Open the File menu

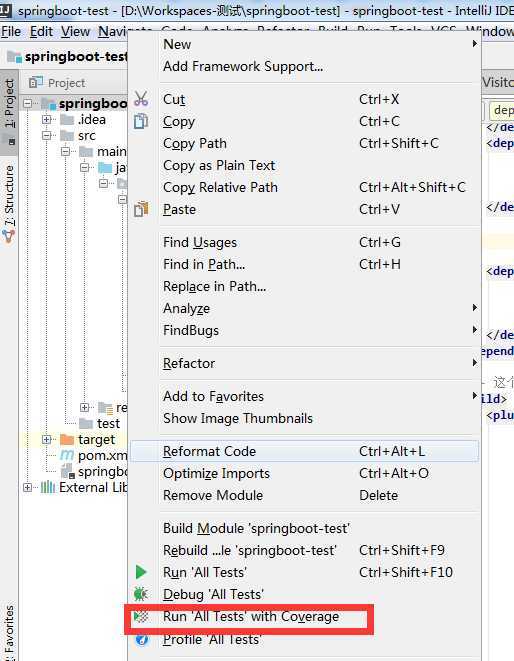coord(11,31)
